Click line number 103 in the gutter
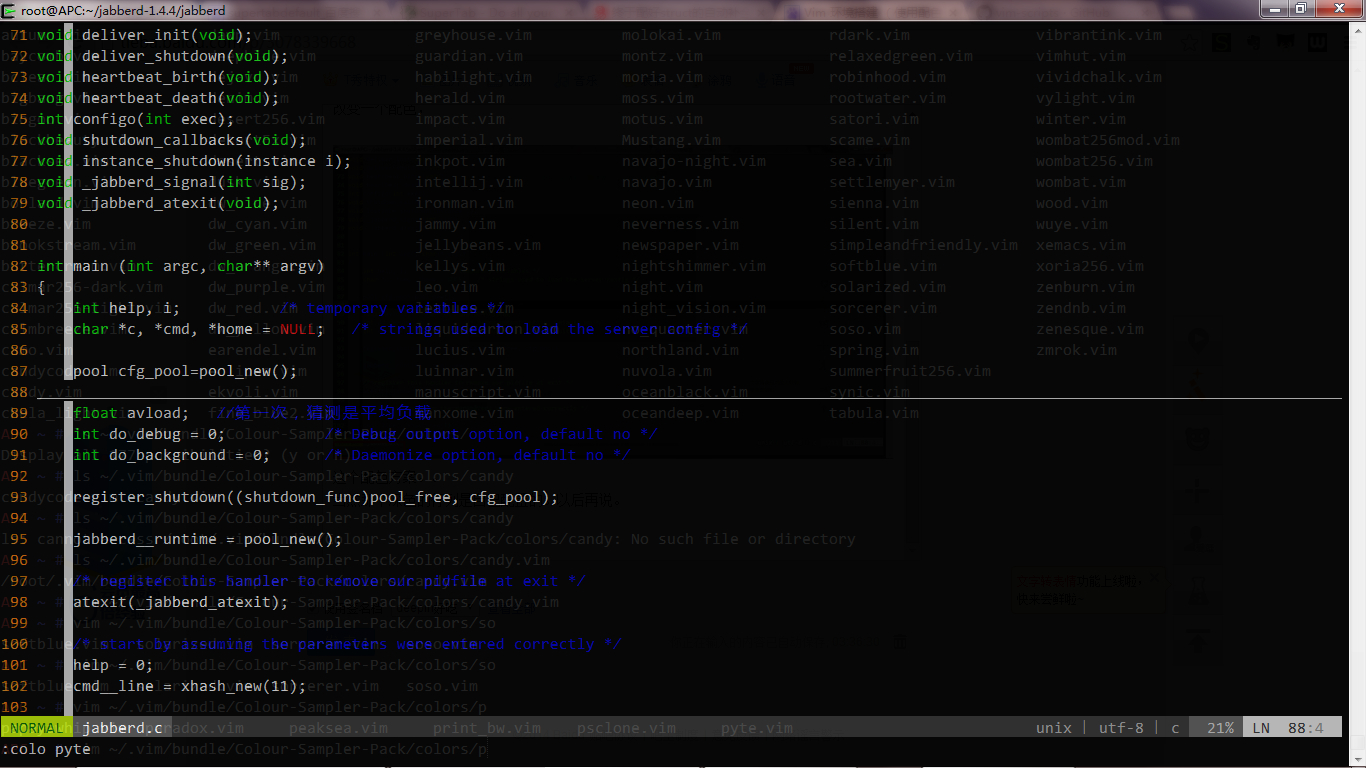 (x=15, y=707)
